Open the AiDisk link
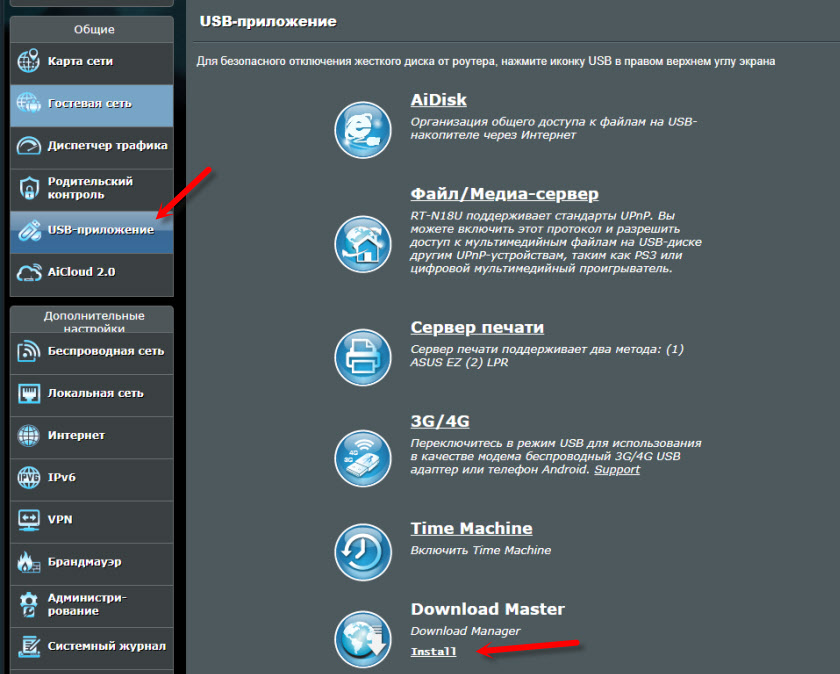This screenshot has height=674, width=840. point(438,100)
